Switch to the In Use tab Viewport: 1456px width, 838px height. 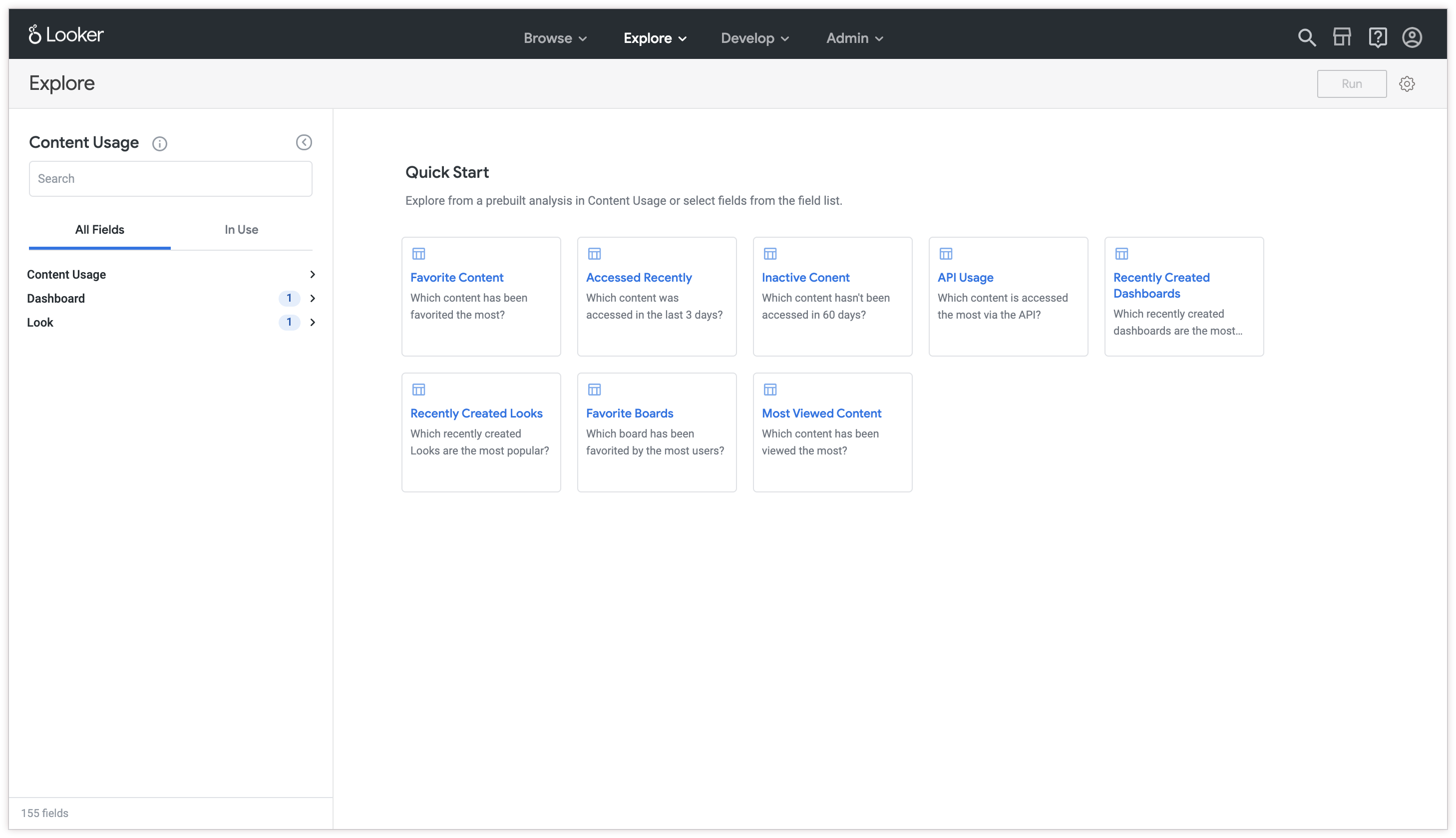point(241,230)
